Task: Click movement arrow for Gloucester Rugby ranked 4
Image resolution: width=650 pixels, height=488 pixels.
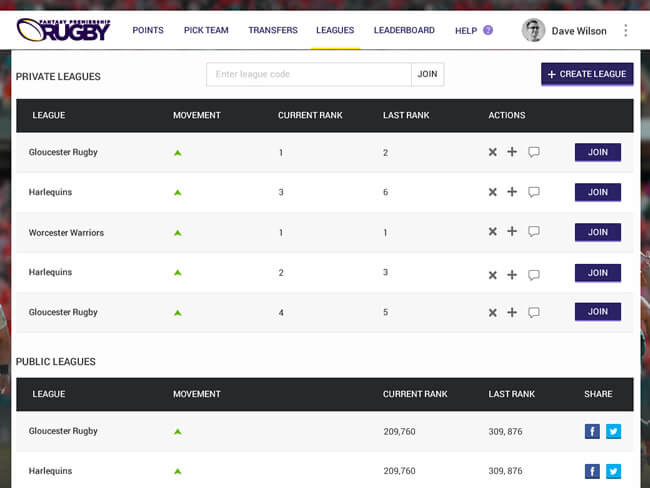Action: pyautogui.click(x=178, y=313)
